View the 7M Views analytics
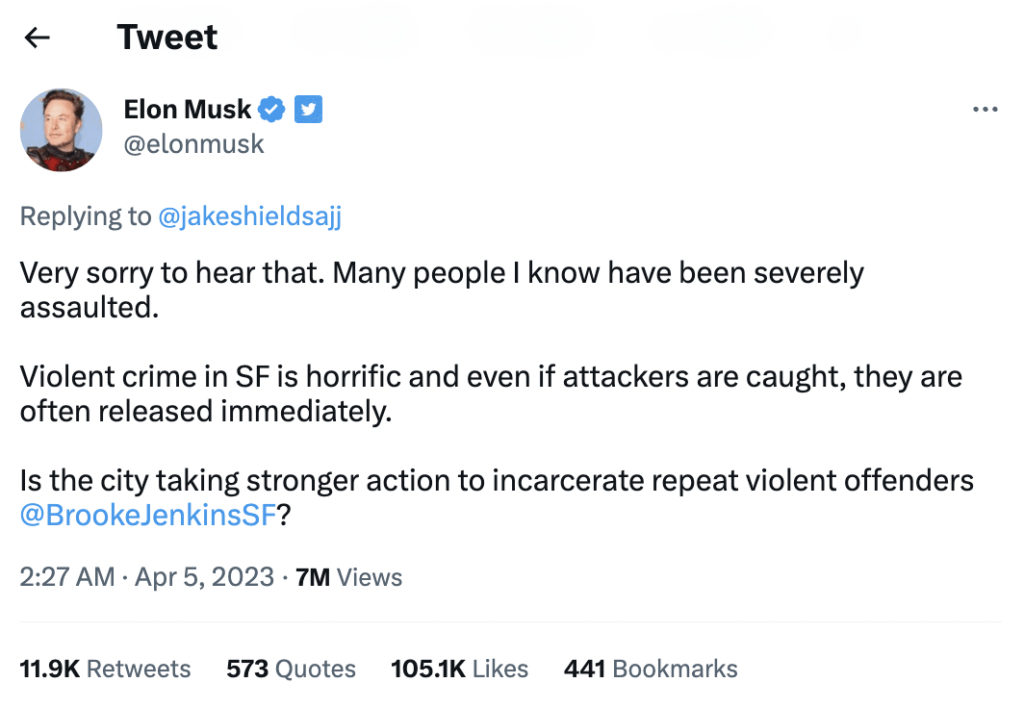 [x=349, y=577]
